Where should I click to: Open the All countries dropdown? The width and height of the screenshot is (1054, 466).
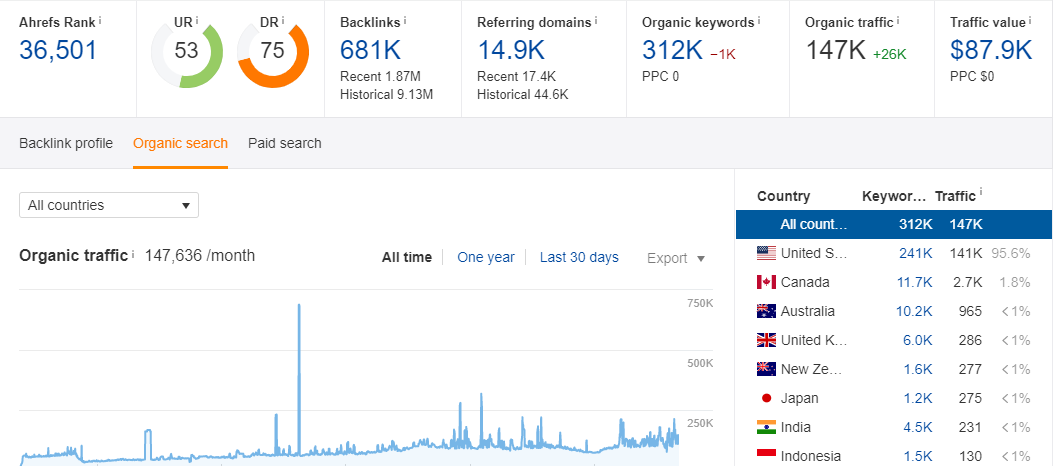pos(109,205)
